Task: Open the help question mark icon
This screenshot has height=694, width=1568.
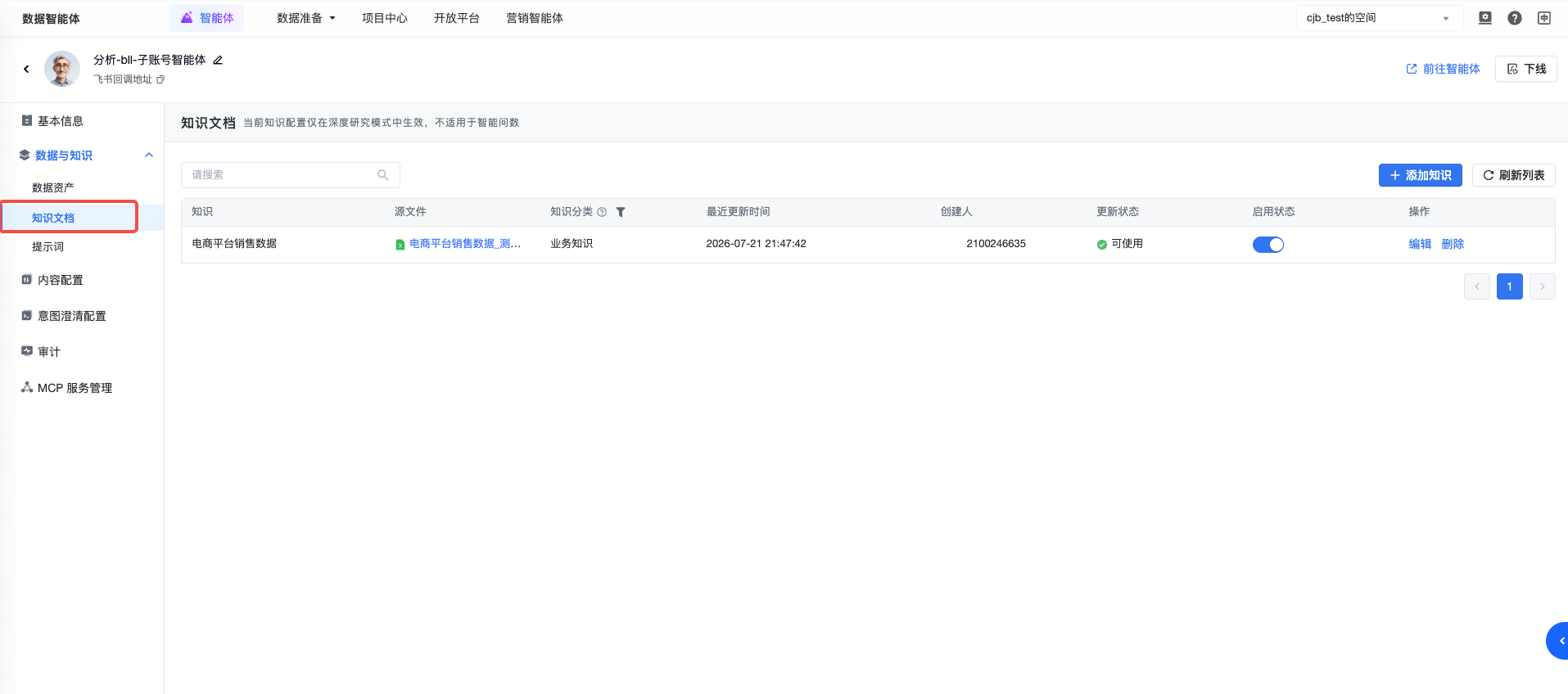Action: click(x=1515, y=18)
